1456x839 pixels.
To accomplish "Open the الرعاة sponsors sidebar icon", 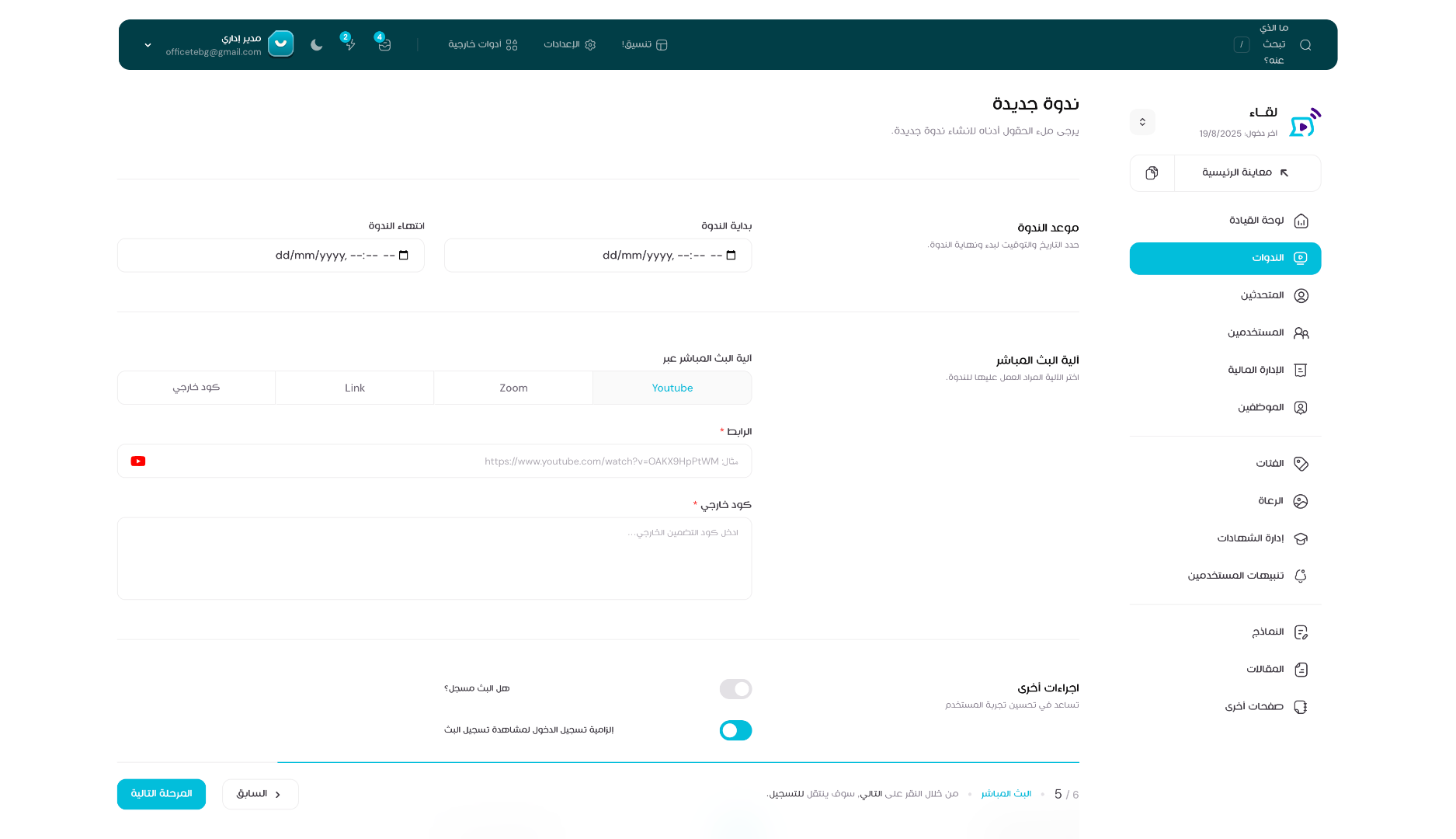I will pyautogui.click(x=1302, y=501).
